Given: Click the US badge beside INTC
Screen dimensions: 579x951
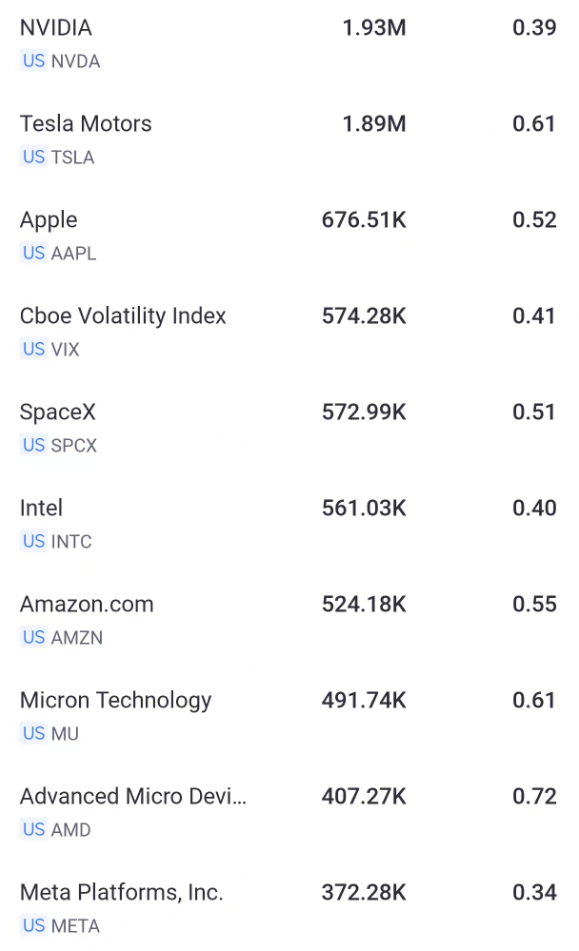Looking at the screenshot, I should pos(34,541).
